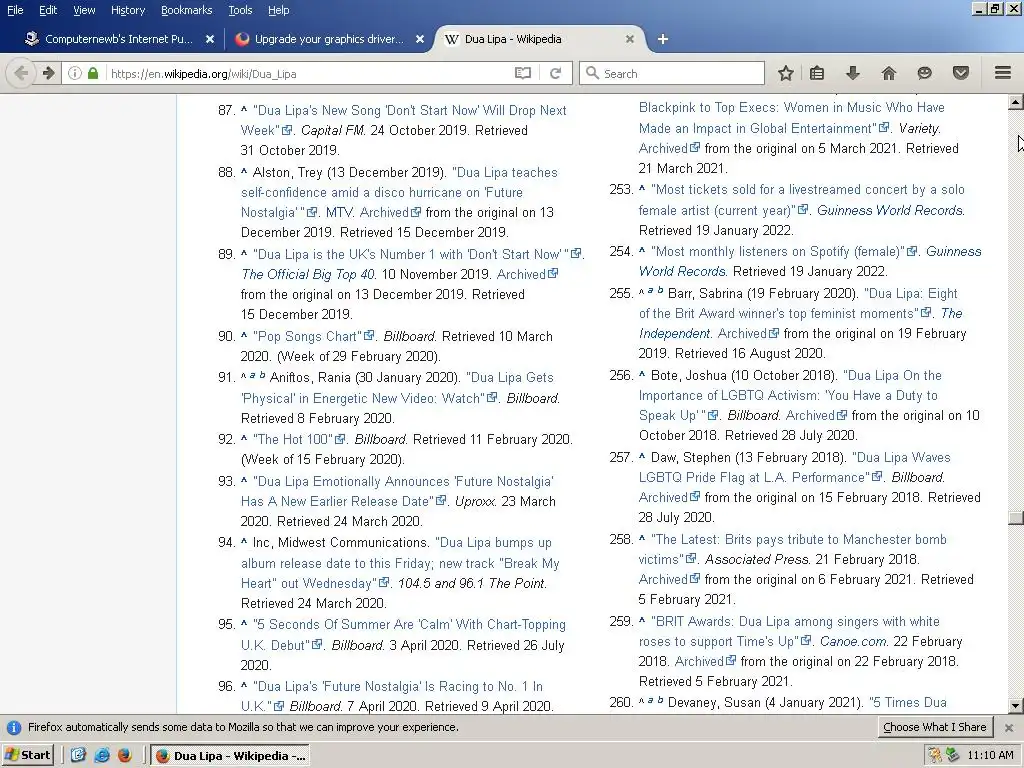
Task: Open "Most monthly listeners on Spotify (female)" link
Action: (778, 251)
